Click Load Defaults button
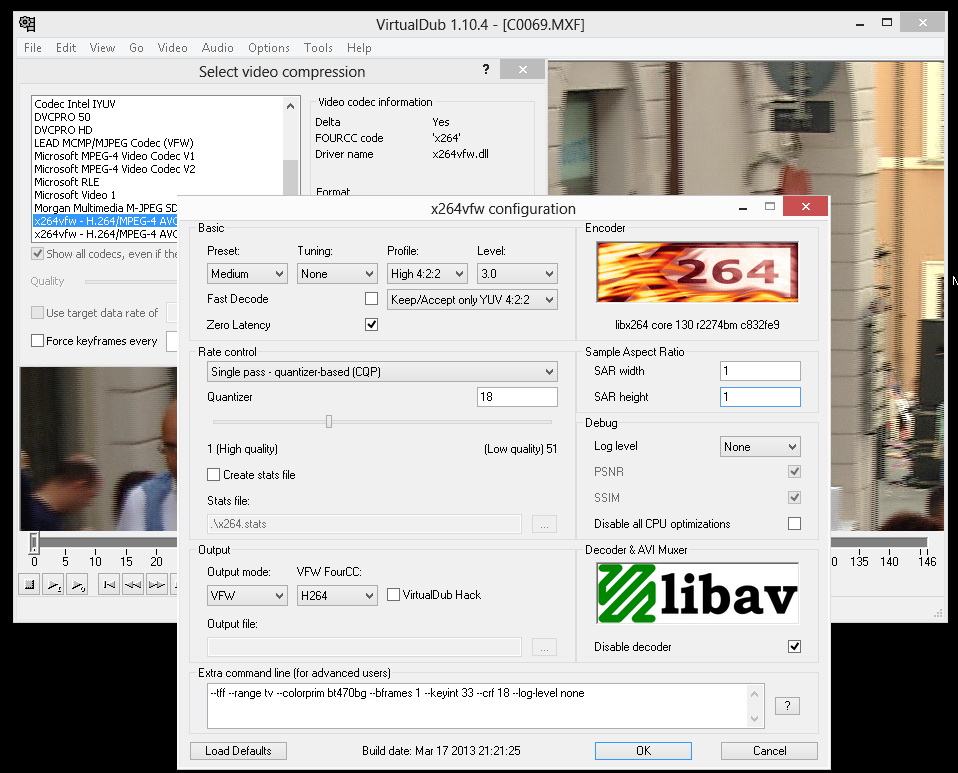Screen dimensions: 958x773 [238, 751]
